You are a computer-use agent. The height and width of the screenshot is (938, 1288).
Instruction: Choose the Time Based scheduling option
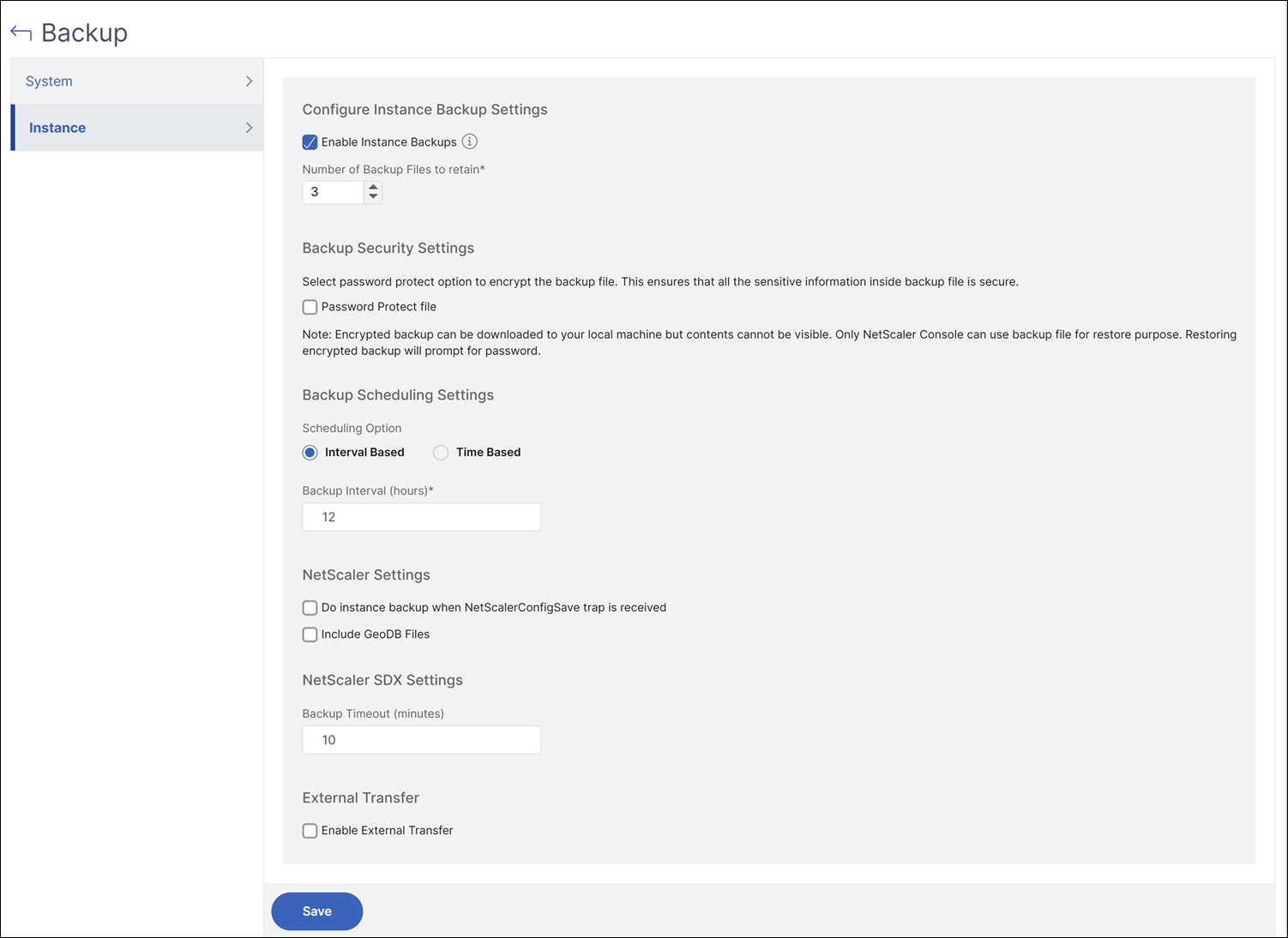[x=441, y=453]
